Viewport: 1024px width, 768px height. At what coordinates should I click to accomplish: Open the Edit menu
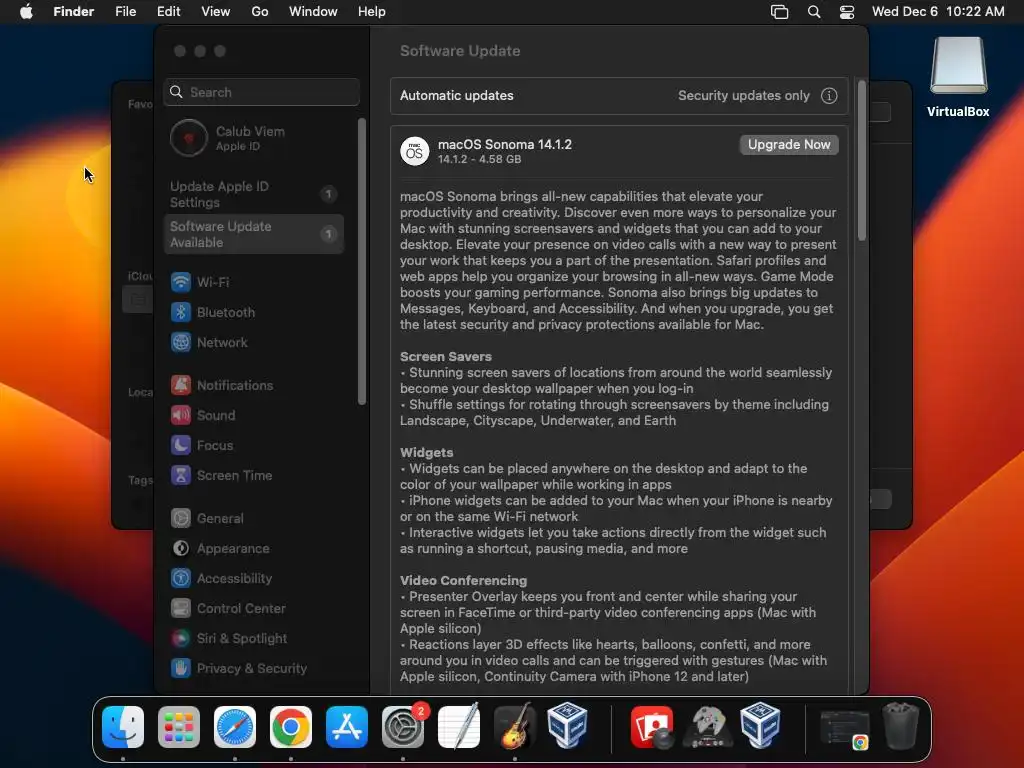pos(168,12)
